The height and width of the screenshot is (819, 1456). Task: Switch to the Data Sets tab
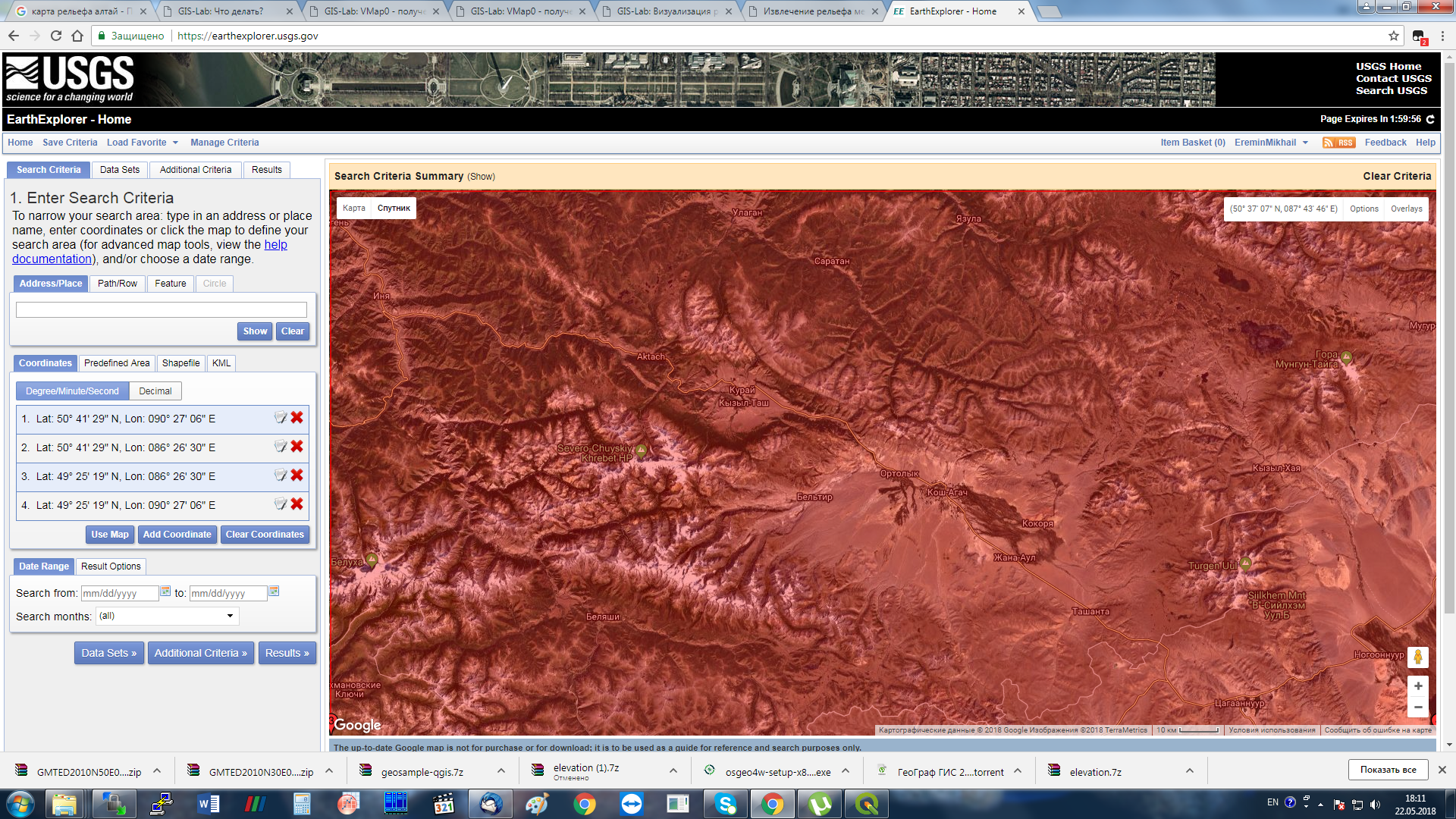[120, 170]
